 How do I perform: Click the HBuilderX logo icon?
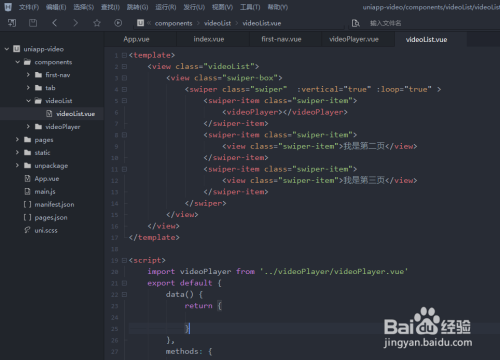(x=8, y=7)
